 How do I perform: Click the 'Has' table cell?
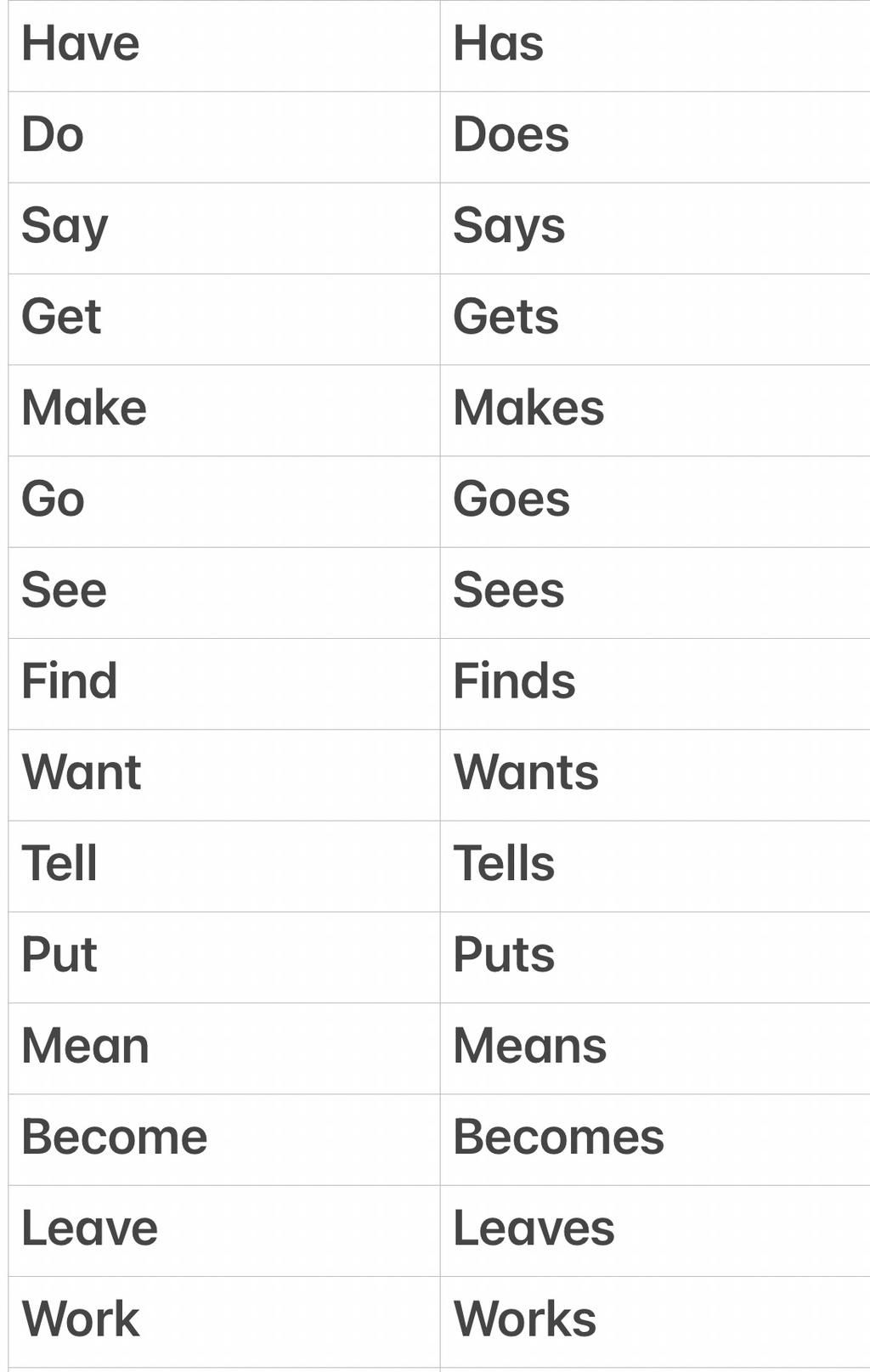click(x=655, y=46)
